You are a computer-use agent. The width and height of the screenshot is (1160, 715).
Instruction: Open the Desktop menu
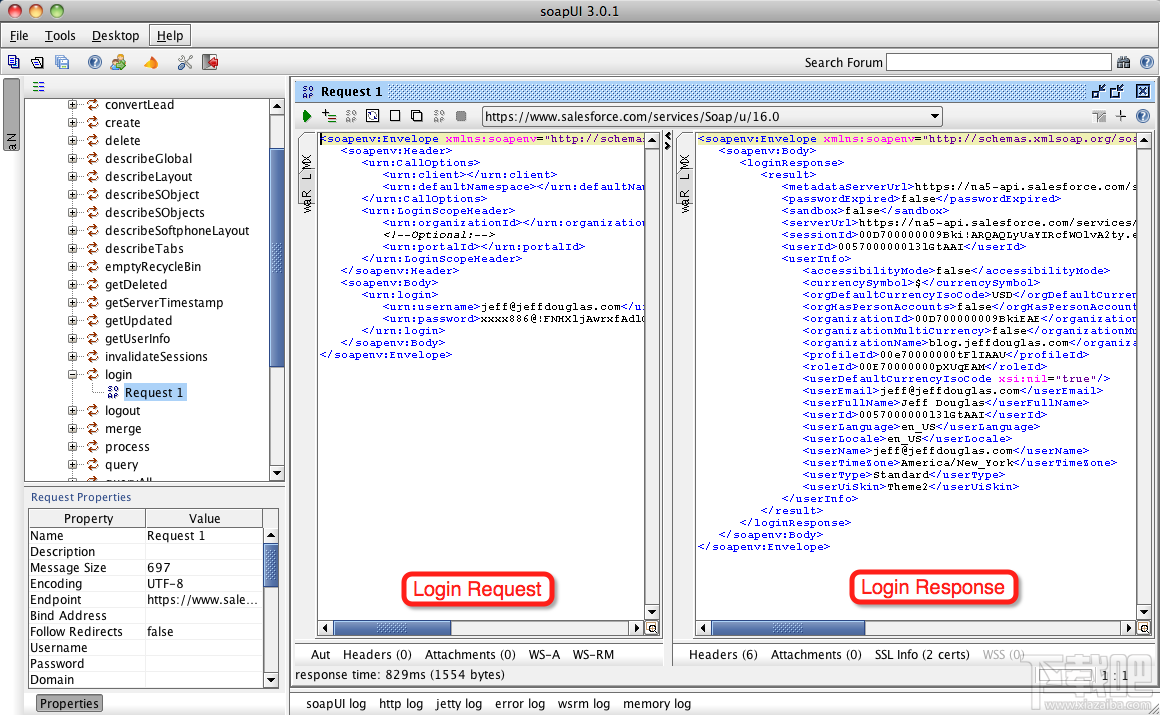pyautogui.click(x=115, y=36)
